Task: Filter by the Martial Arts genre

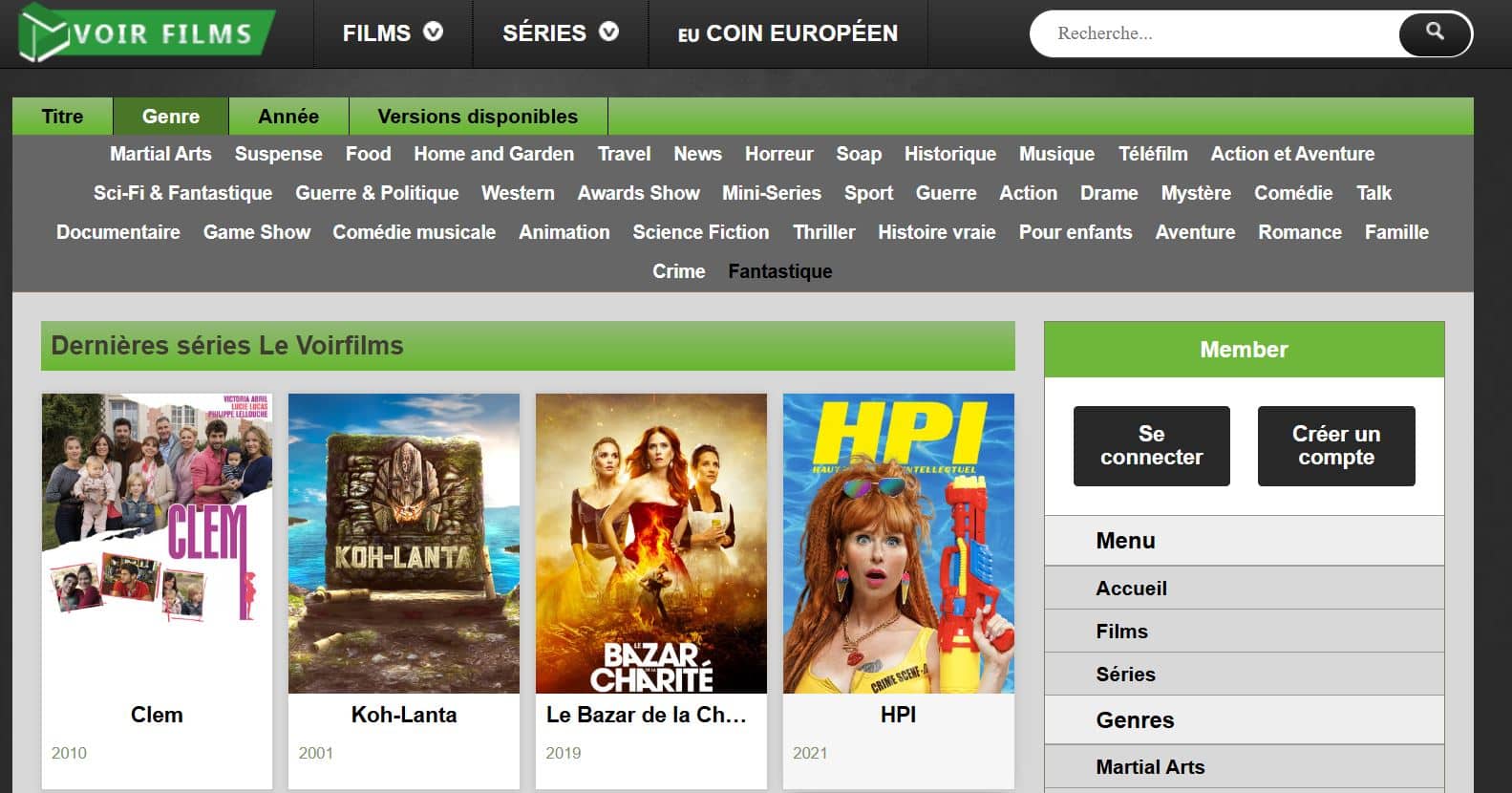Action: point(160,154)
